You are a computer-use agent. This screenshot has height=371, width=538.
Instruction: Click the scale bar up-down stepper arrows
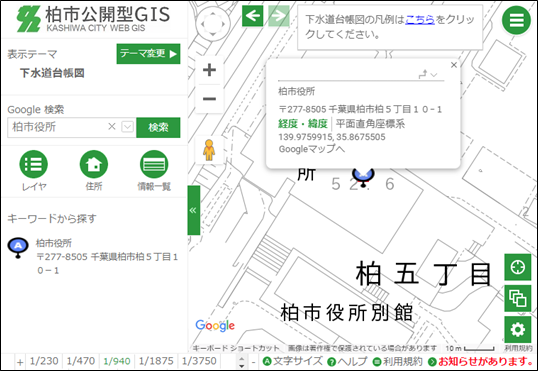pos(242,361)
